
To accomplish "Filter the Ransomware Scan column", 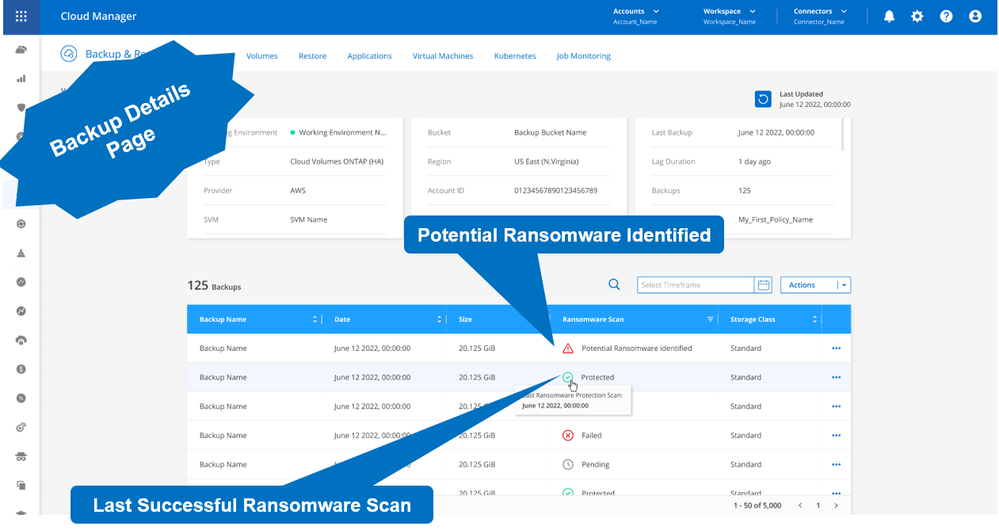I will point(710,319).
